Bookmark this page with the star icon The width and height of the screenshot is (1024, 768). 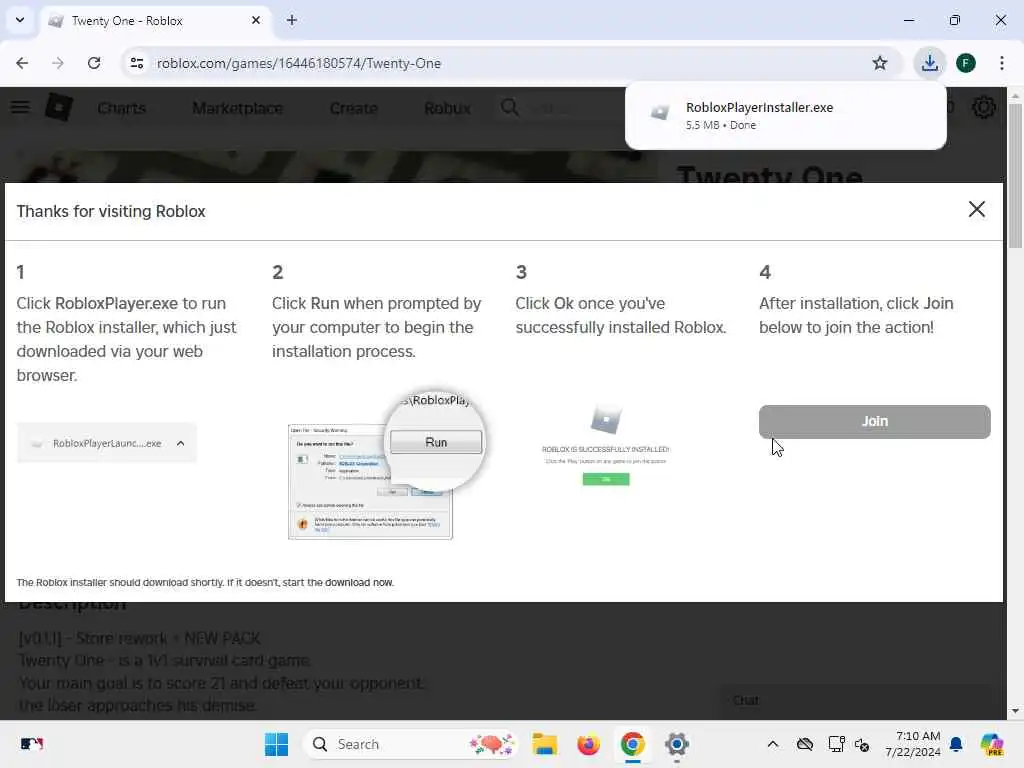click(880, 63)
